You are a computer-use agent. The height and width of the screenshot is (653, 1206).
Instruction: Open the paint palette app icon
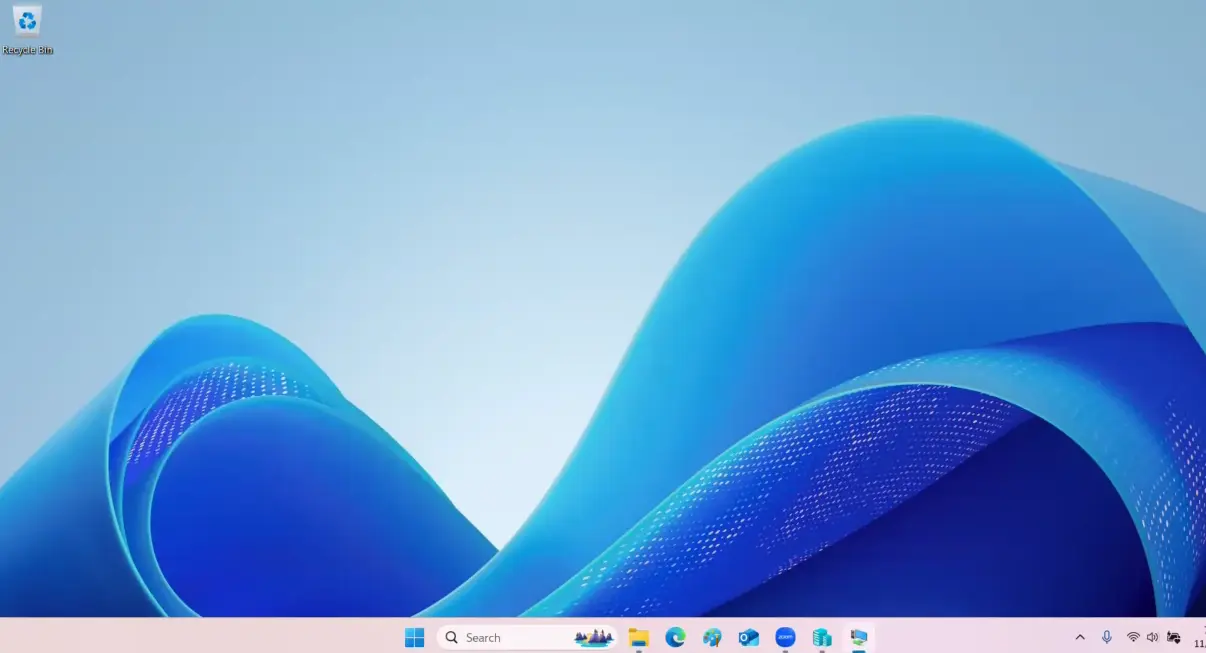712,638
